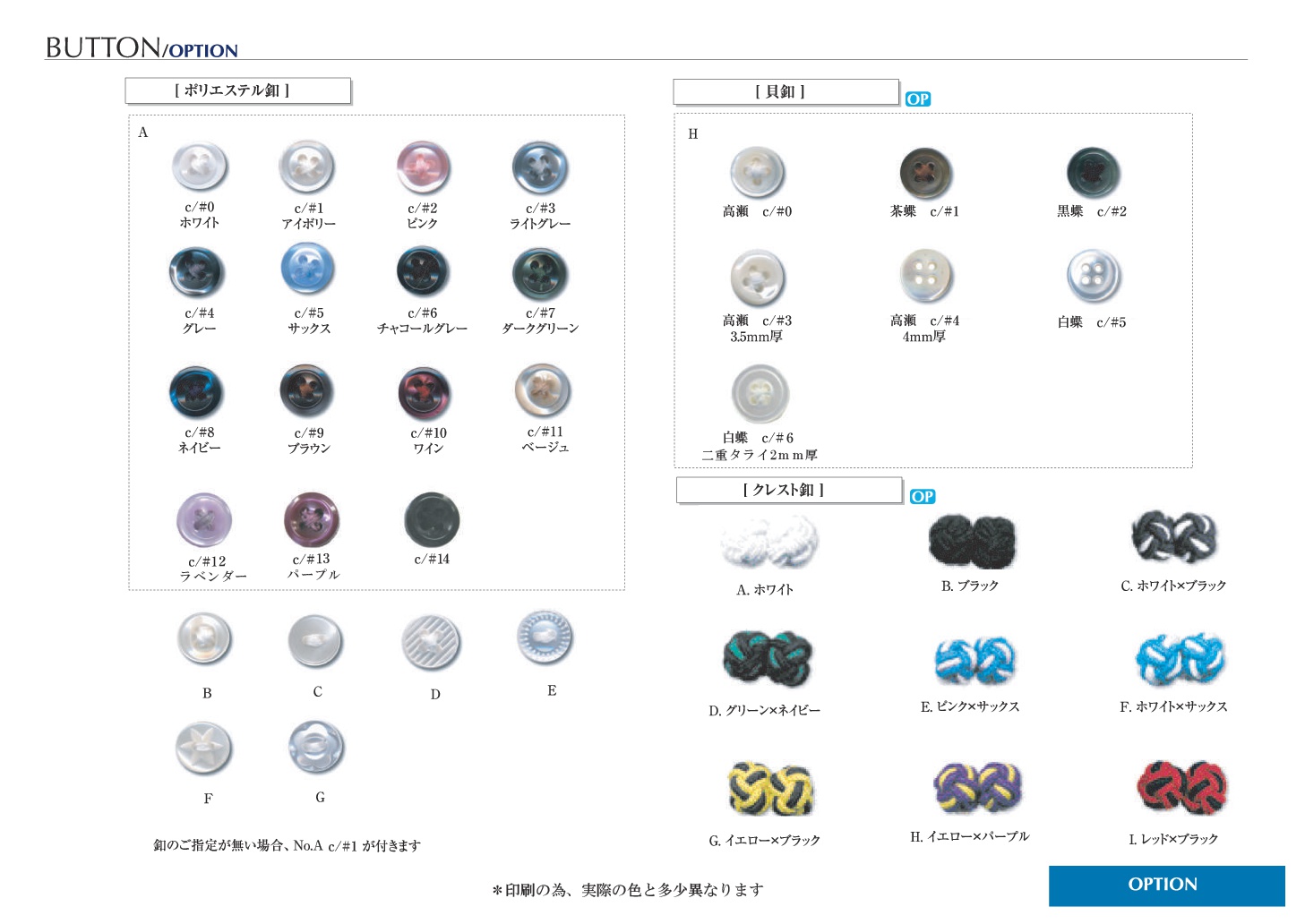This screenshot has width=1305, height=924.
Task: Click the ポリエステル釦 section header
Action: [237, 90]
